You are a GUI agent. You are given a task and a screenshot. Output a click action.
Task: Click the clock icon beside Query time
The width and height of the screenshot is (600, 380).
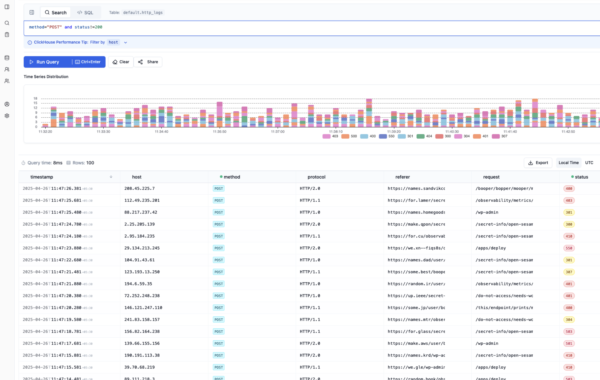coord(23,163)
